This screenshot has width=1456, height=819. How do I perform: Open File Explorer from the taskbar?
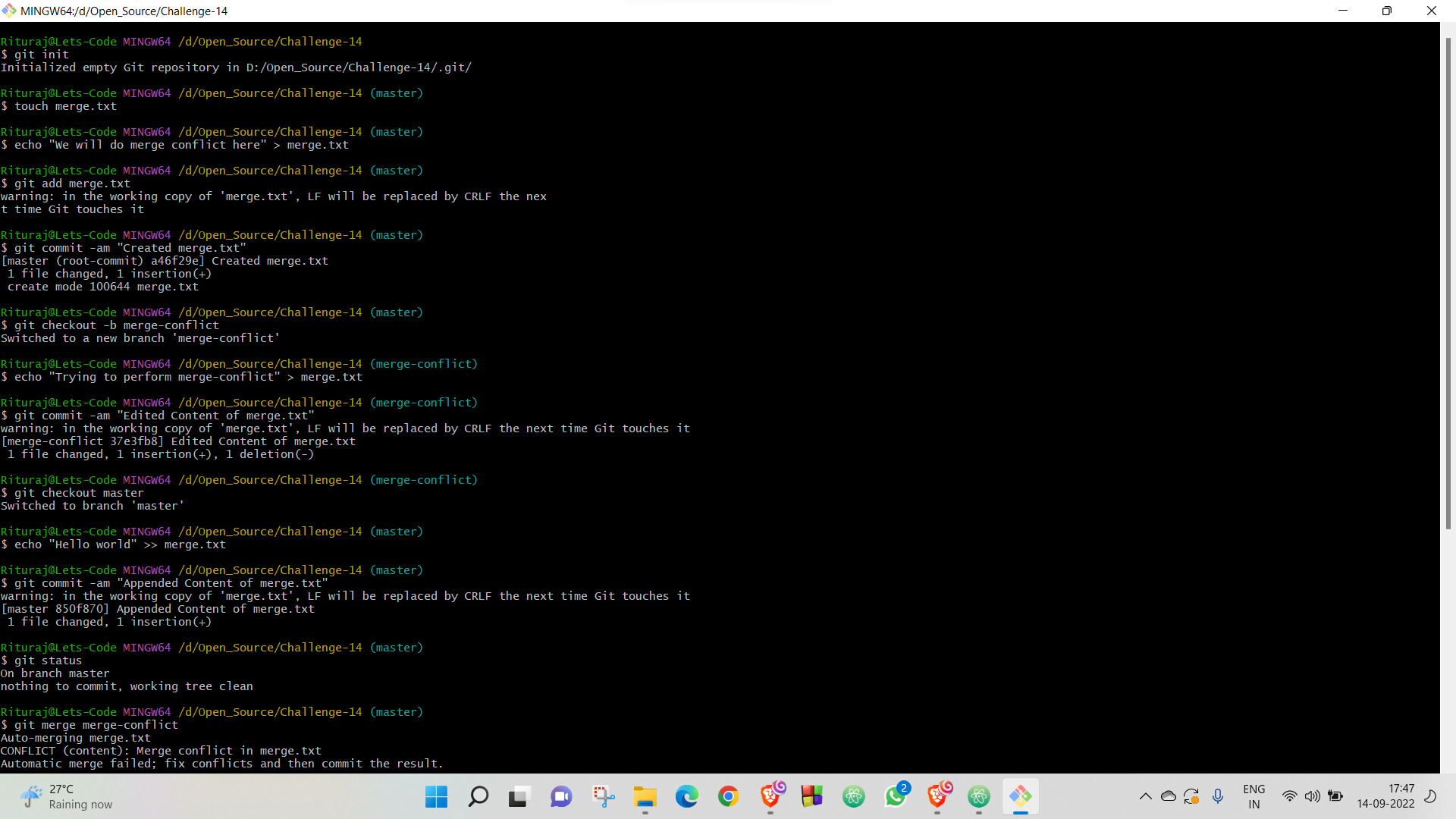point(645,796)
